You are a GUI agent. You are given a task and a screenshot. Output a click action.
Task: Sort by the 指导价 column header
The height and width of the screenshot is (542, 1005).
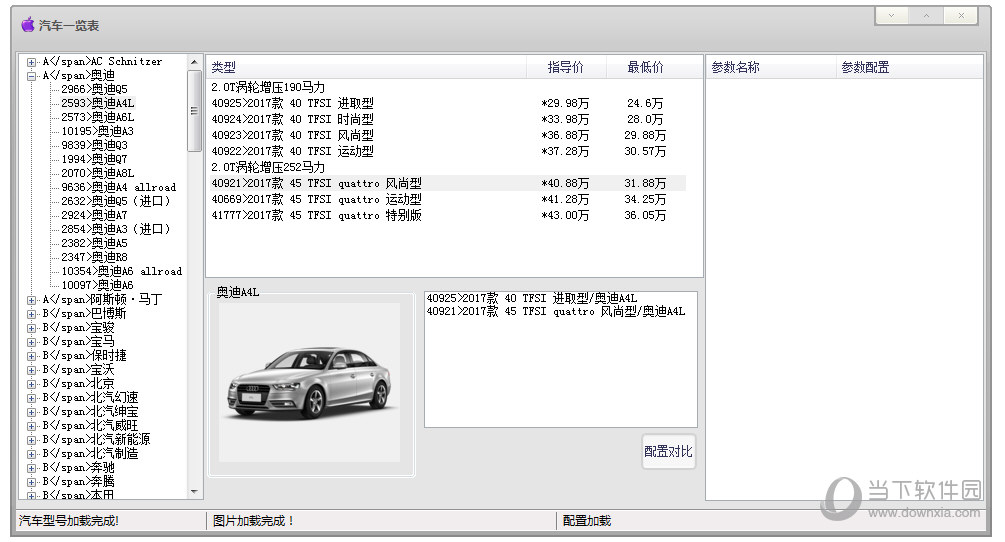[566, 67]
